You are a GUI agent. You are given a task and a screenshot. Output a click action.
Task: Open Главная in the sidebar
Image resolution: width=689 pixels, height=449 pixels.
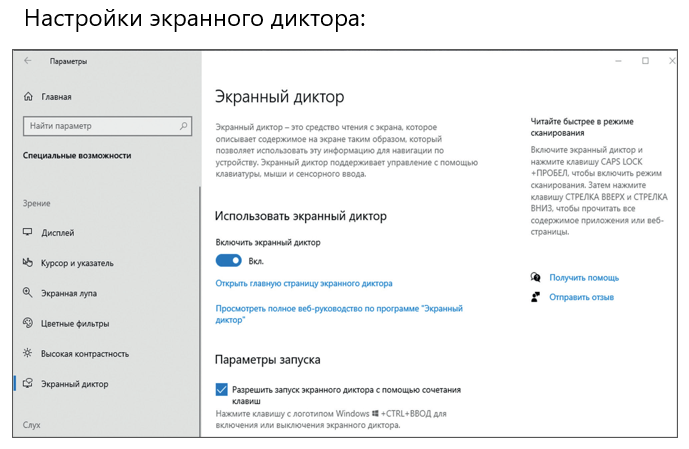pyautogui.click(x=56, y=97)
